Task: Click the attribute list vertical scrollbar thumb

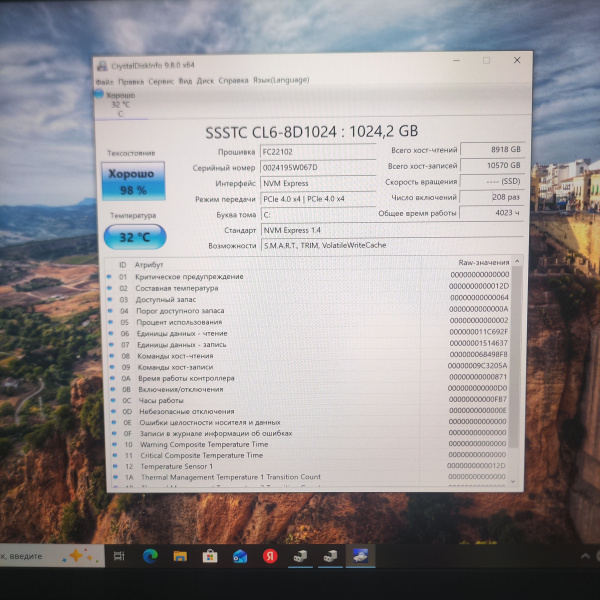Action: [x=516, y=357]
